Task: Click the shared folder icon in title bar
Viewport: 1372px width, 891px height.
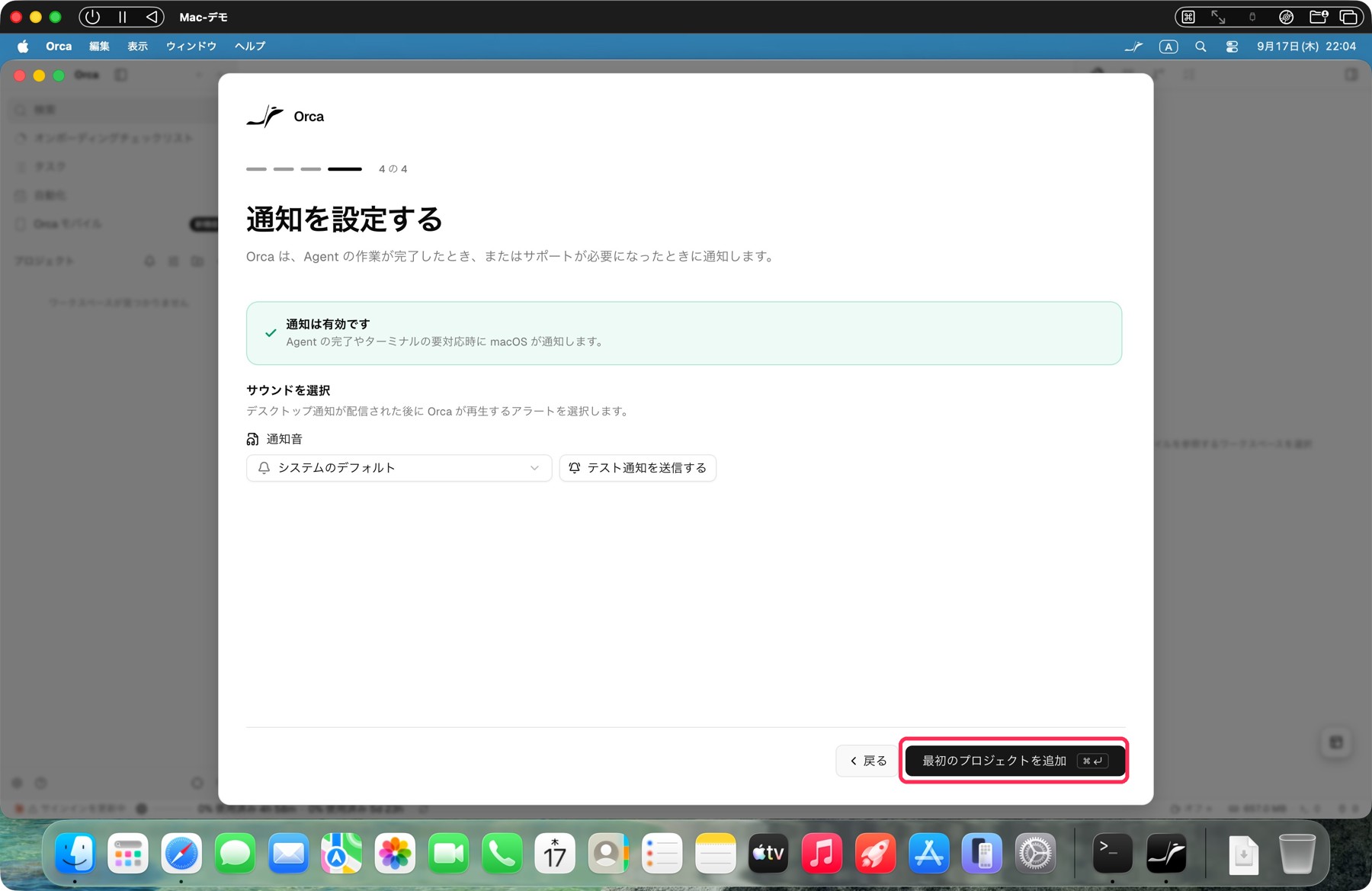Action: [x=1319, y=17]
